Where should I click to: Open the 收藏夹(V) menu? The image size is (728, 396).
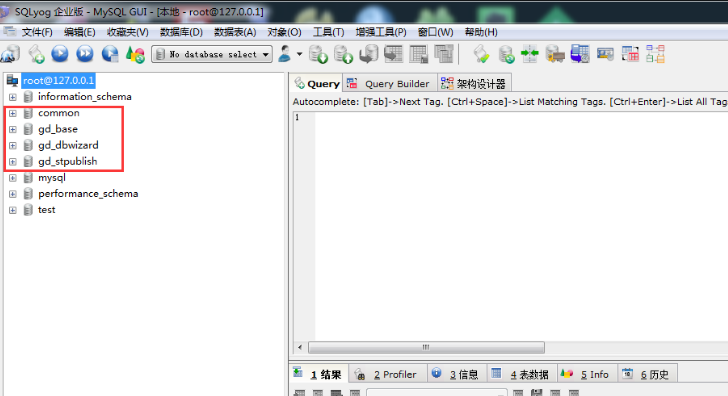point(127,32)
